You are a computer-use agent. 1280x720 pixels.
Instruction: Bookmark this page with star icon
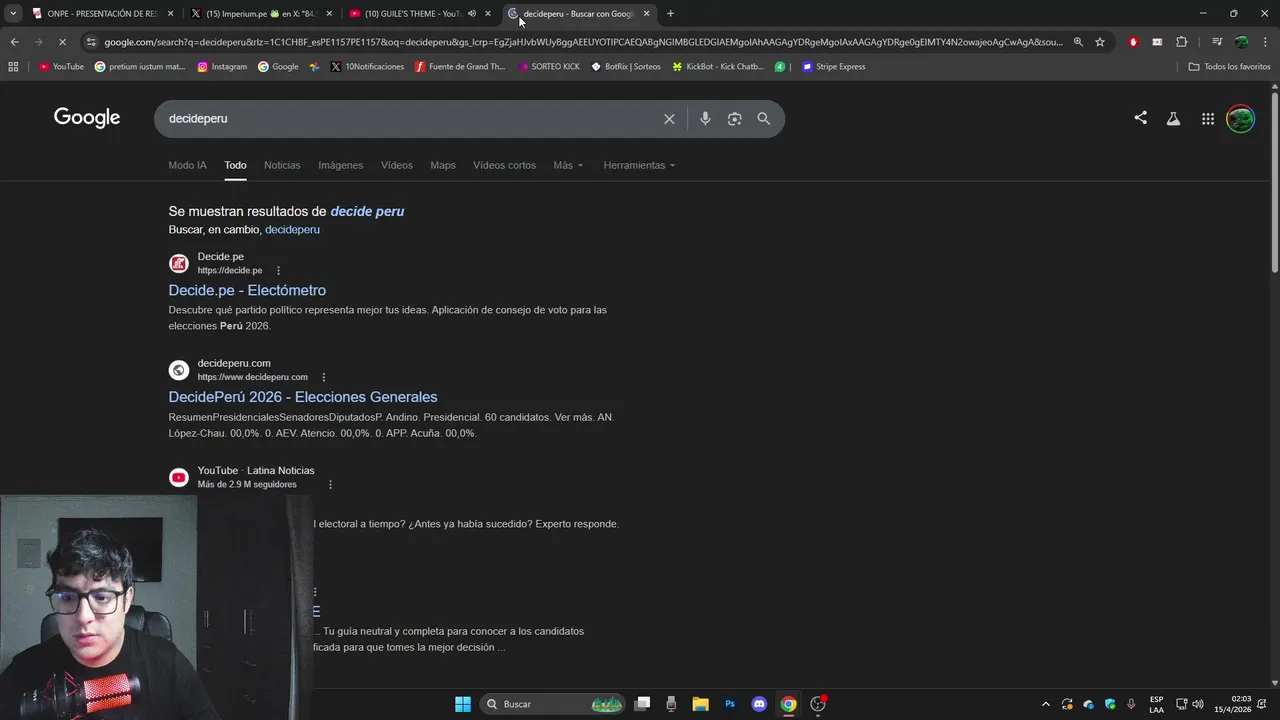(1100, 42)
